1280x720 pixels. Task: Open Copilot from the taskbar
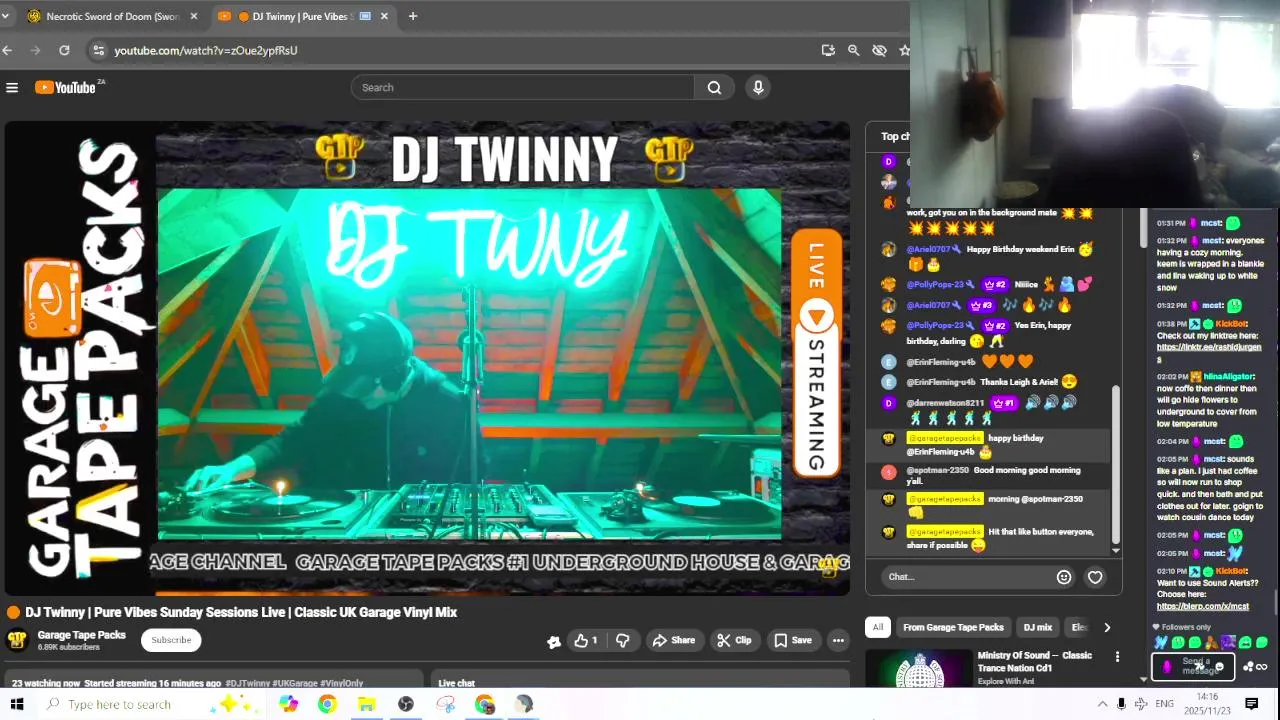288,704
